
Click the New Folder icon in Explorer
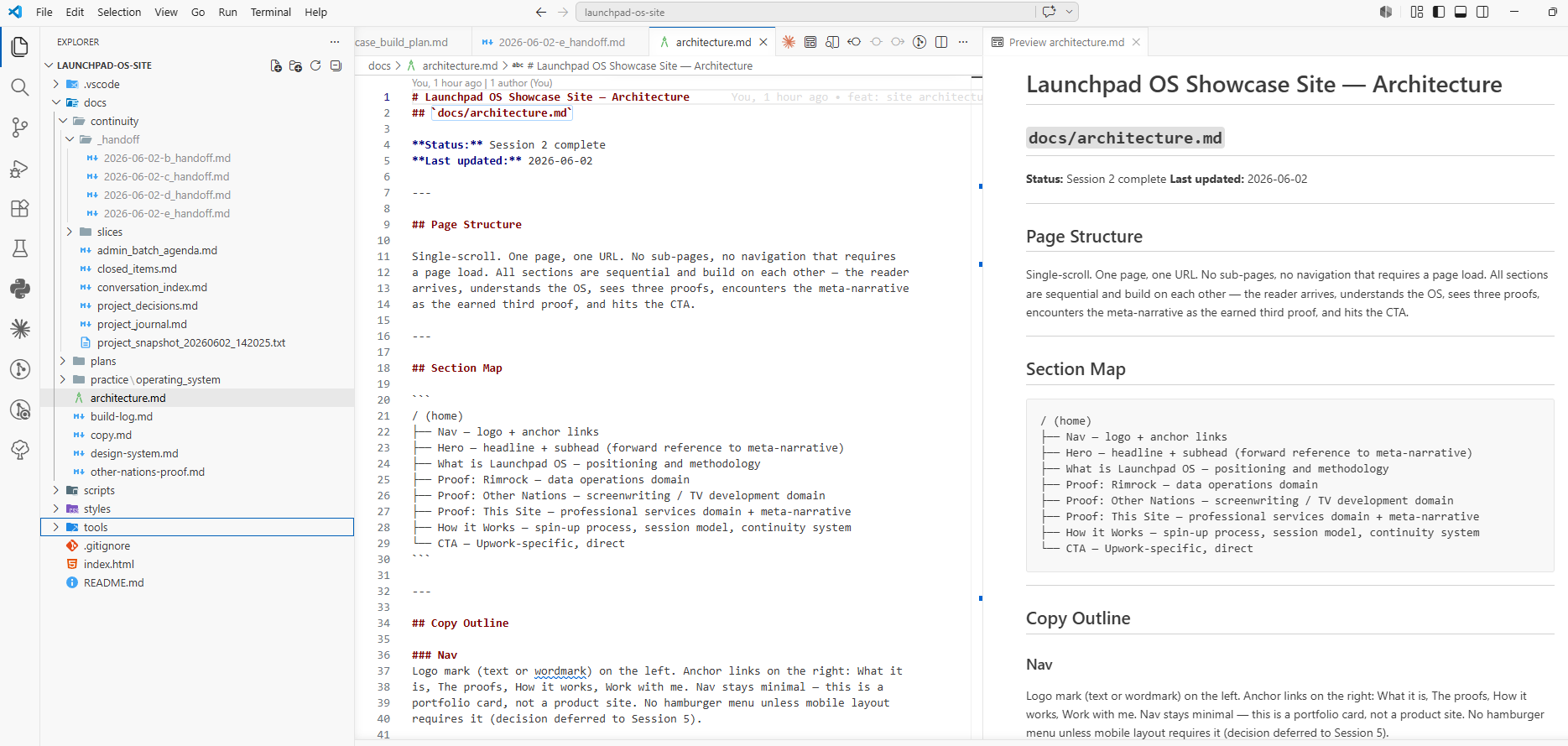click(295, 65)
